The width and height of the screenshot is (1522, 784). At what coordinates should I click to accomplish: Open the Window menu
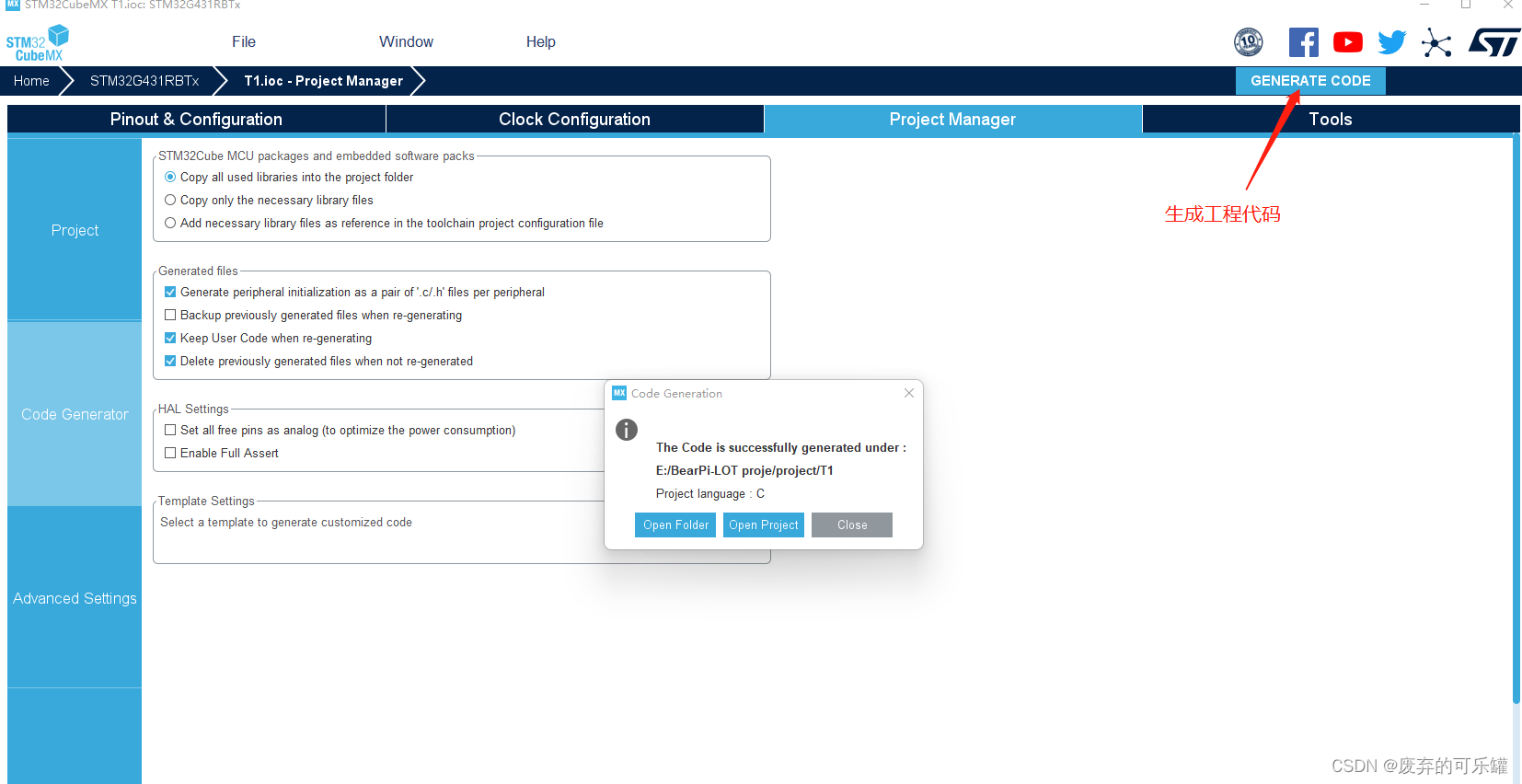click(406, 41)
